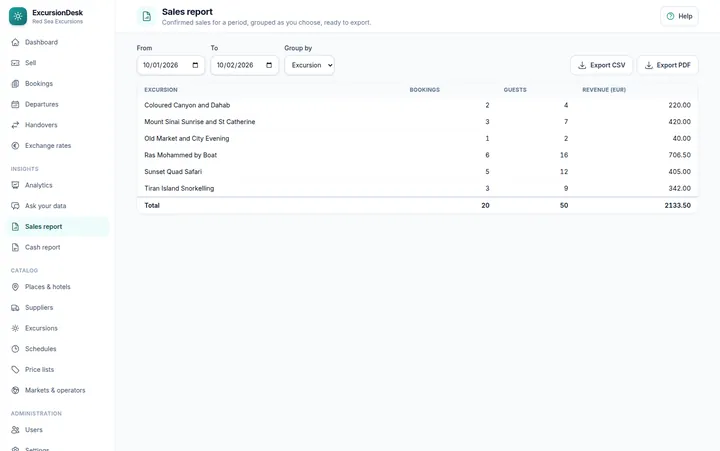Viewport: 720px width, 451px height.
Task: Click the Cash report document icon
Action: (x=15, y=247)
